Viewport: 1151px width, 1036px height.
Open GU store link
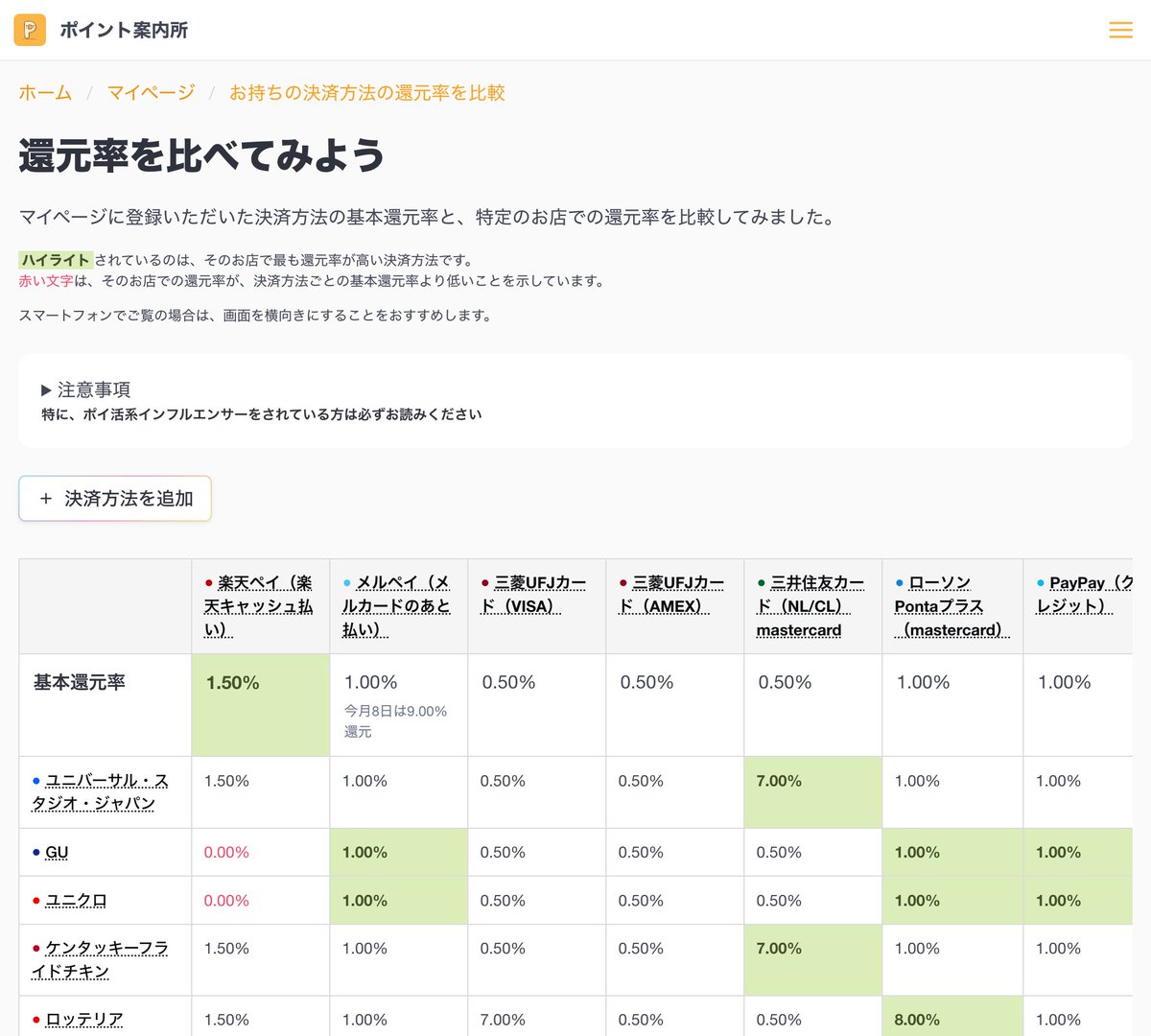[x=57, y=852]
